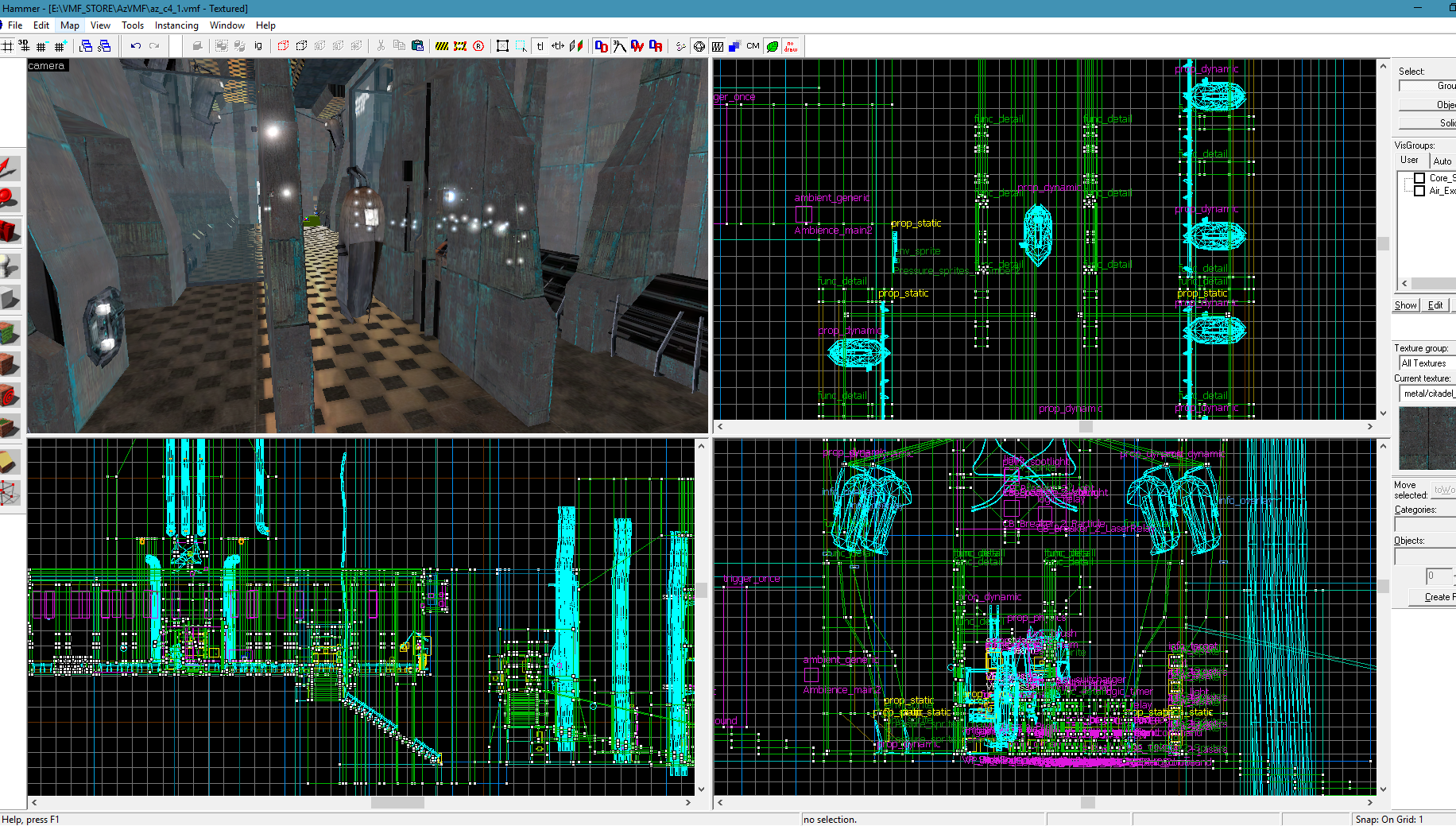This screenshot has width=1456, height=826.
Task: Click the scroll right arrow under the bottom-left 2D view
Action: (x=688, y=803)
